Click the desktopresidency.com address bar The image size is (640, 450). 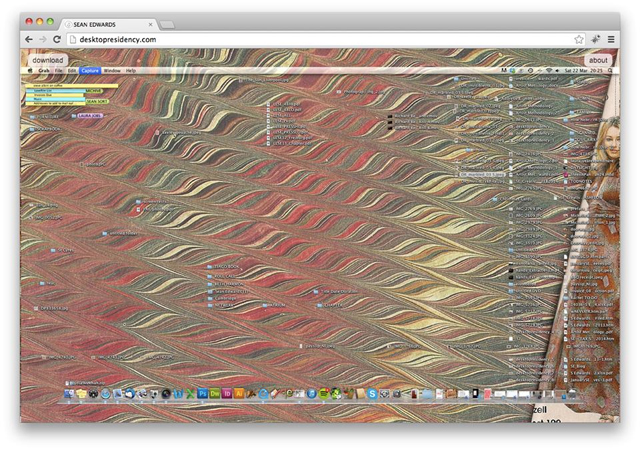(300, 39)
